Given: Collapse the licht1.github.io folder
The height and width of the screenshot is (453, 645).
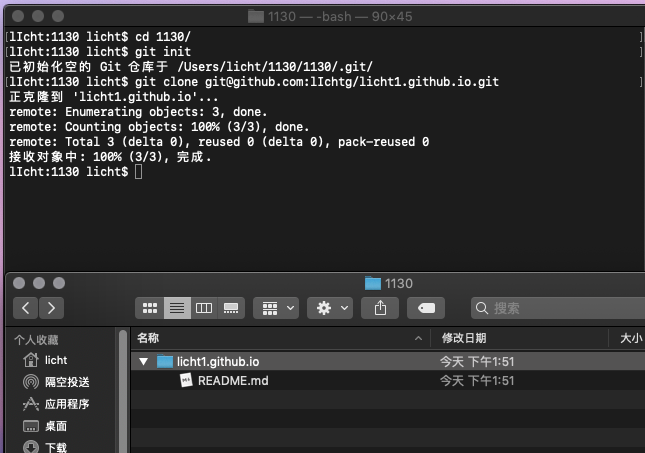Looking at the screenshot, I should pos(144,362).
